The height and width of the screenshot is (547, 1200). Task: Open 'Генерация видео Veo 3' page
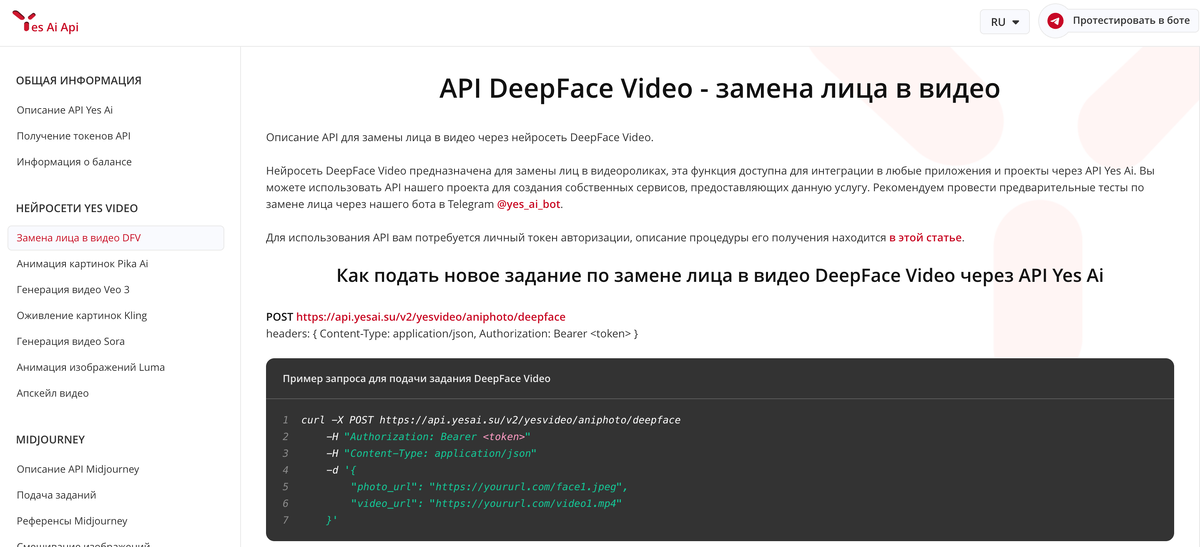(73, 290)
